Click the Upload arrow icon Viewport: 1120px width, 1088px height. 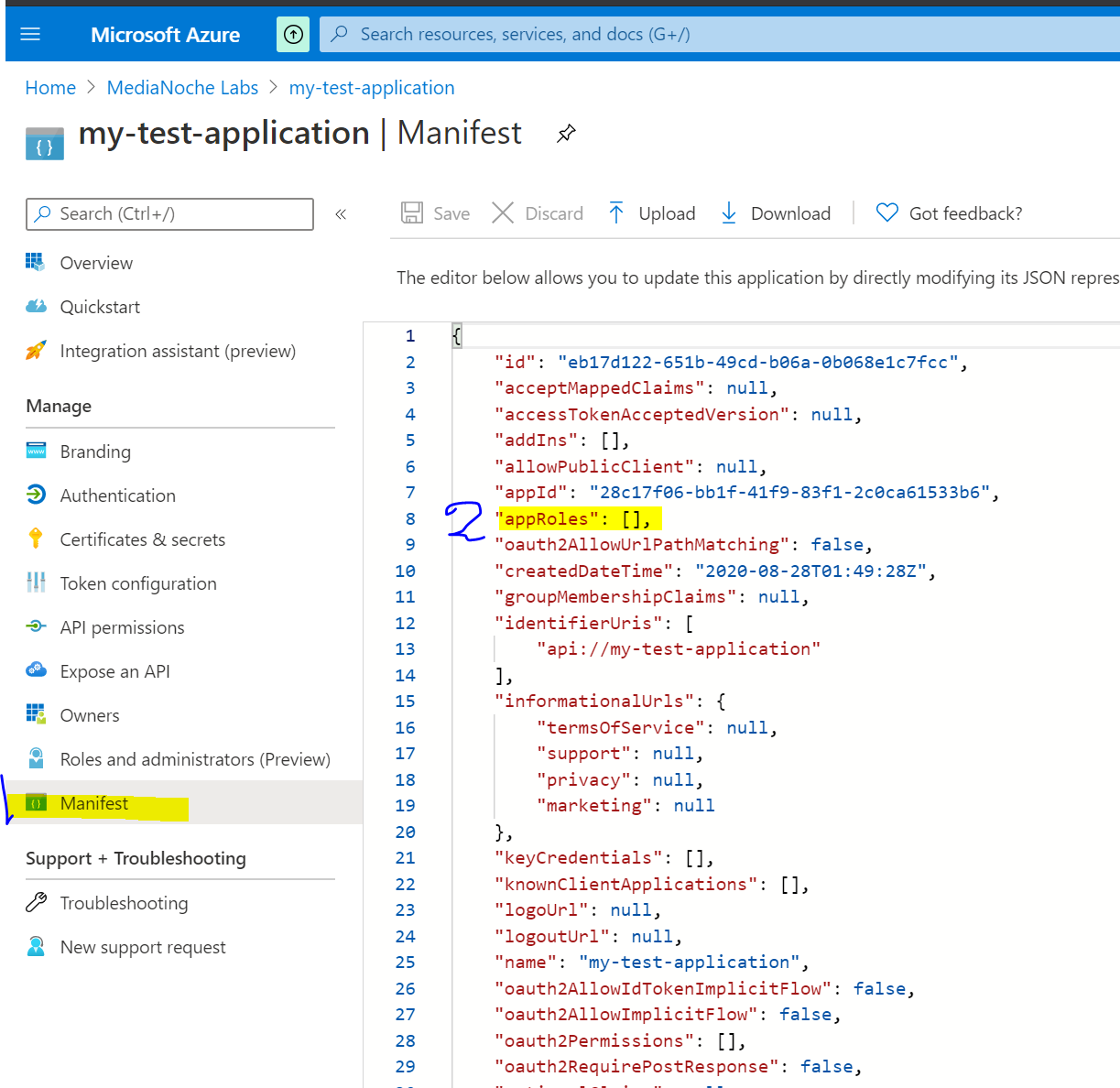pos(616,213)
